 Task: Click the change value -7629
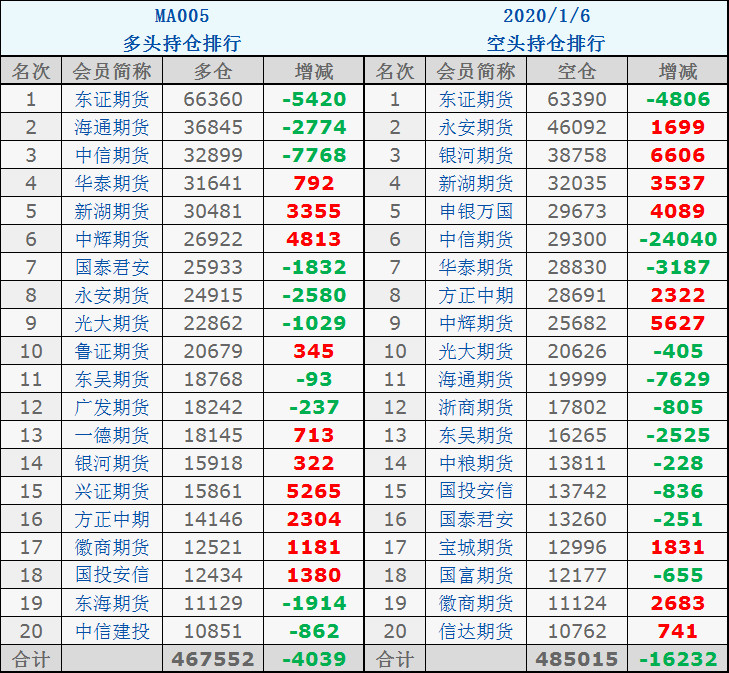click(678, 379)
